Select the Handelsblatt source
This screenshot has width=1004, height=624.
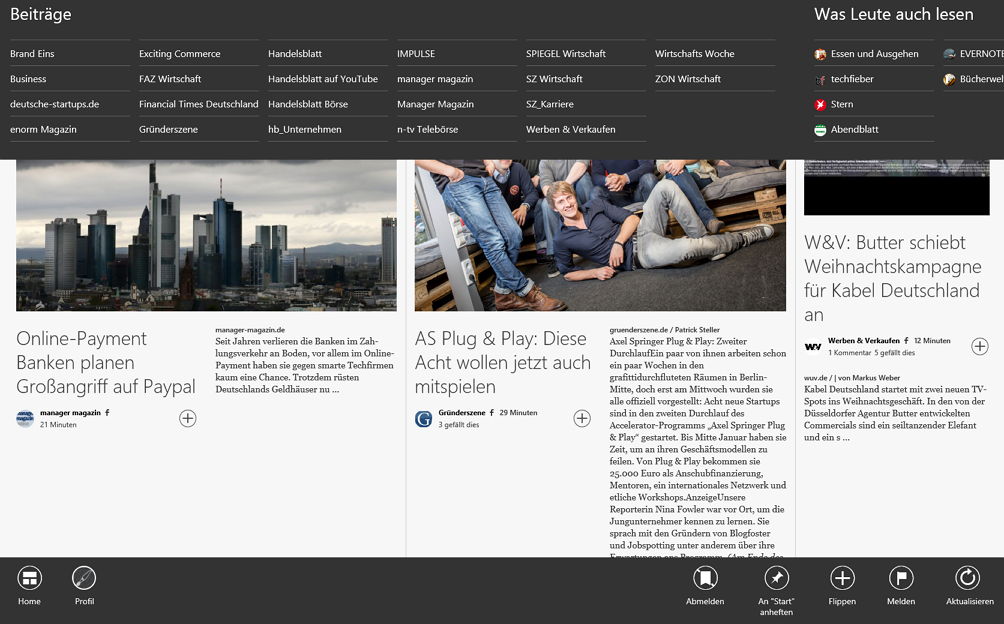295,54
